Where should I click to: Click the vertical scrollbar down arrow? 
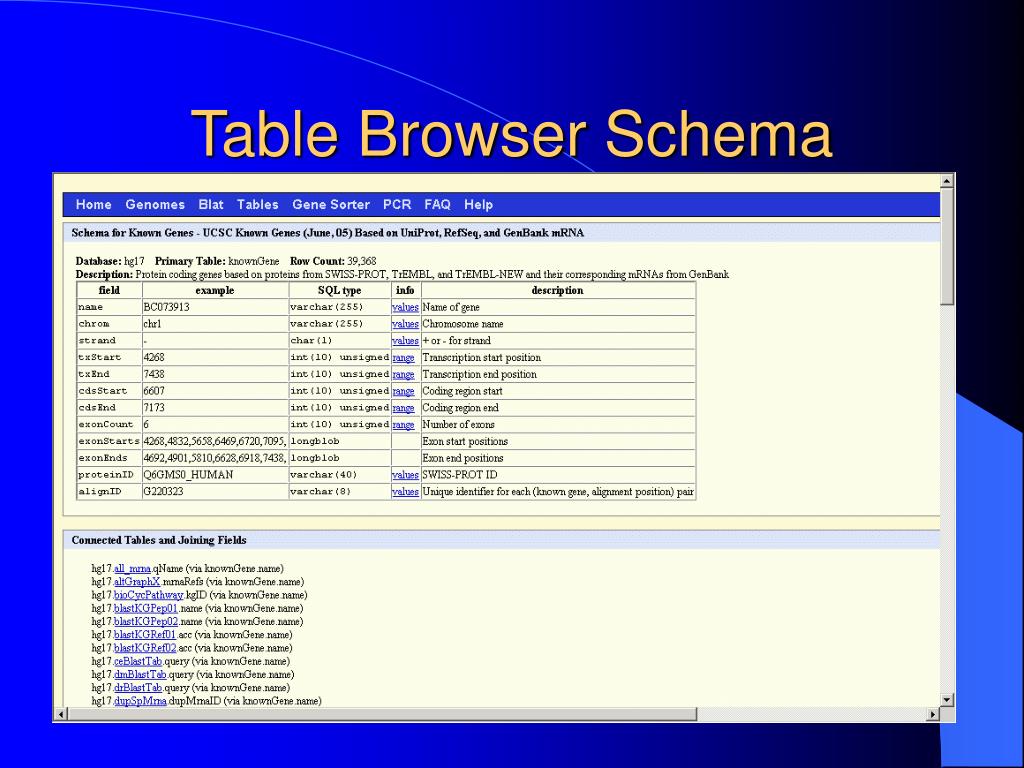[947, 699]
